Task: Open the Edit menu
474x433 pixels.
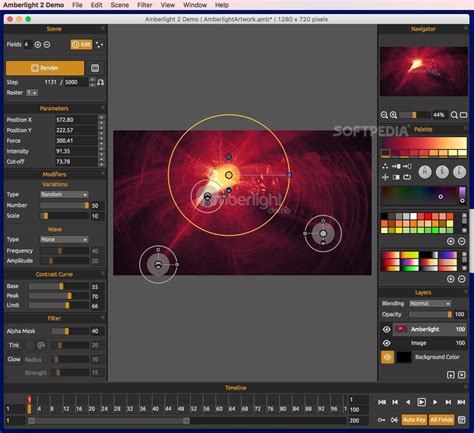Action: 96,5
